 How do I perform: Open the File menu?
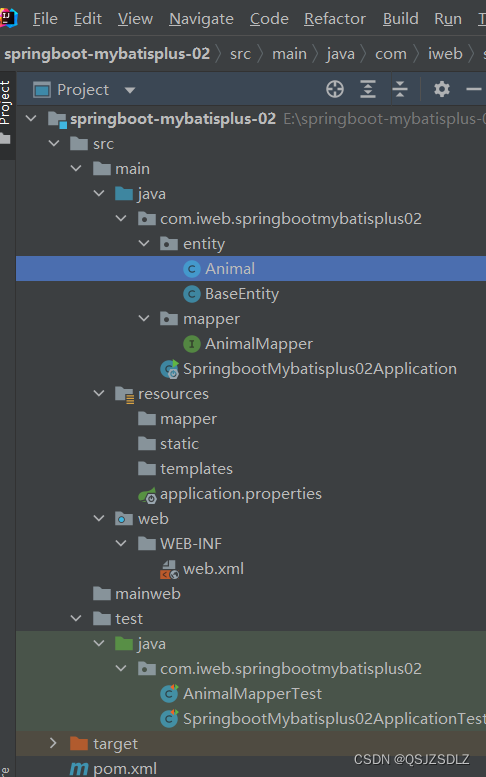click(x=45, y=19)
